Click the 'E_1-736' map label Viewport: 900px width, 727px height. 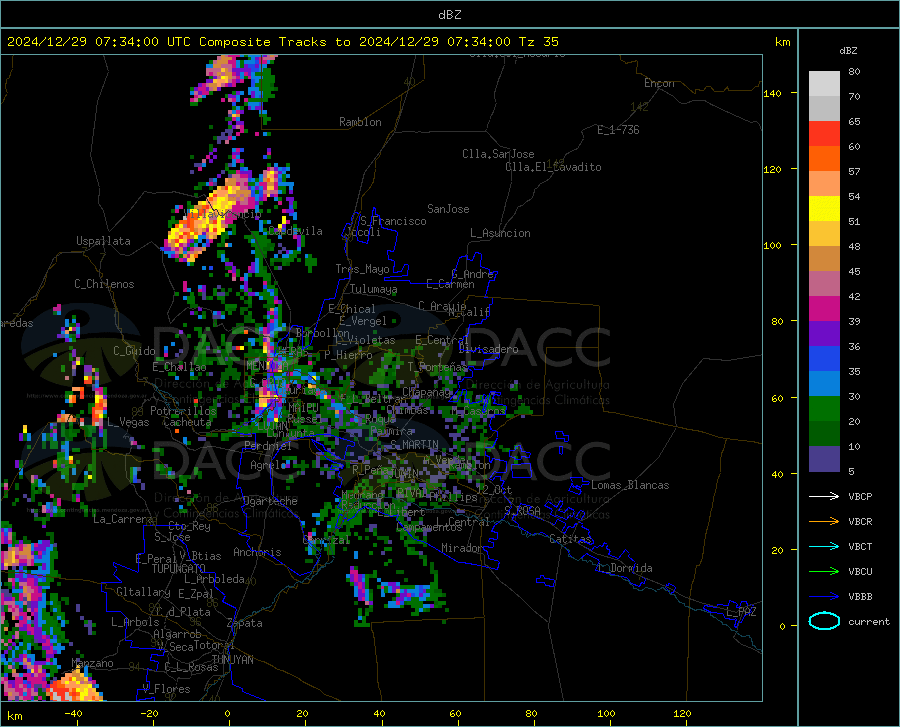(x=618, y=130)
